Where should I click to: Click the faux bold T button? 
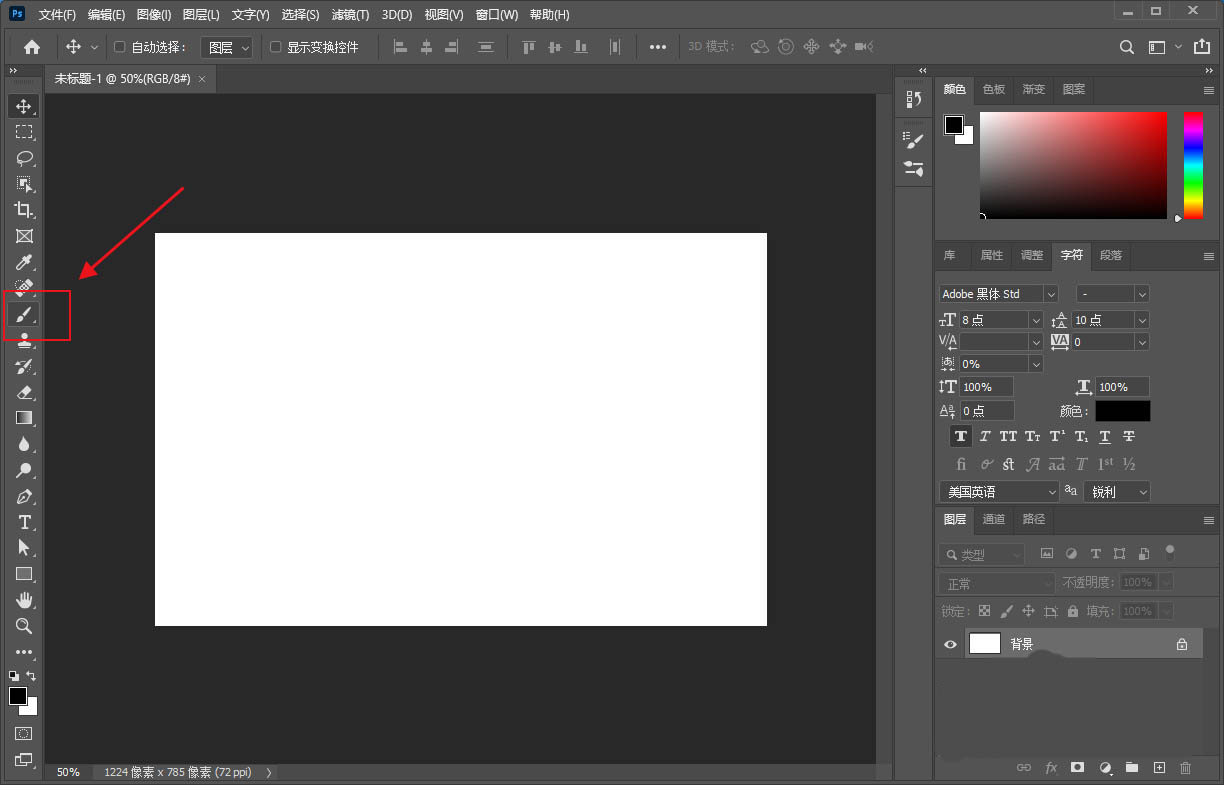[x=960, y=436]
